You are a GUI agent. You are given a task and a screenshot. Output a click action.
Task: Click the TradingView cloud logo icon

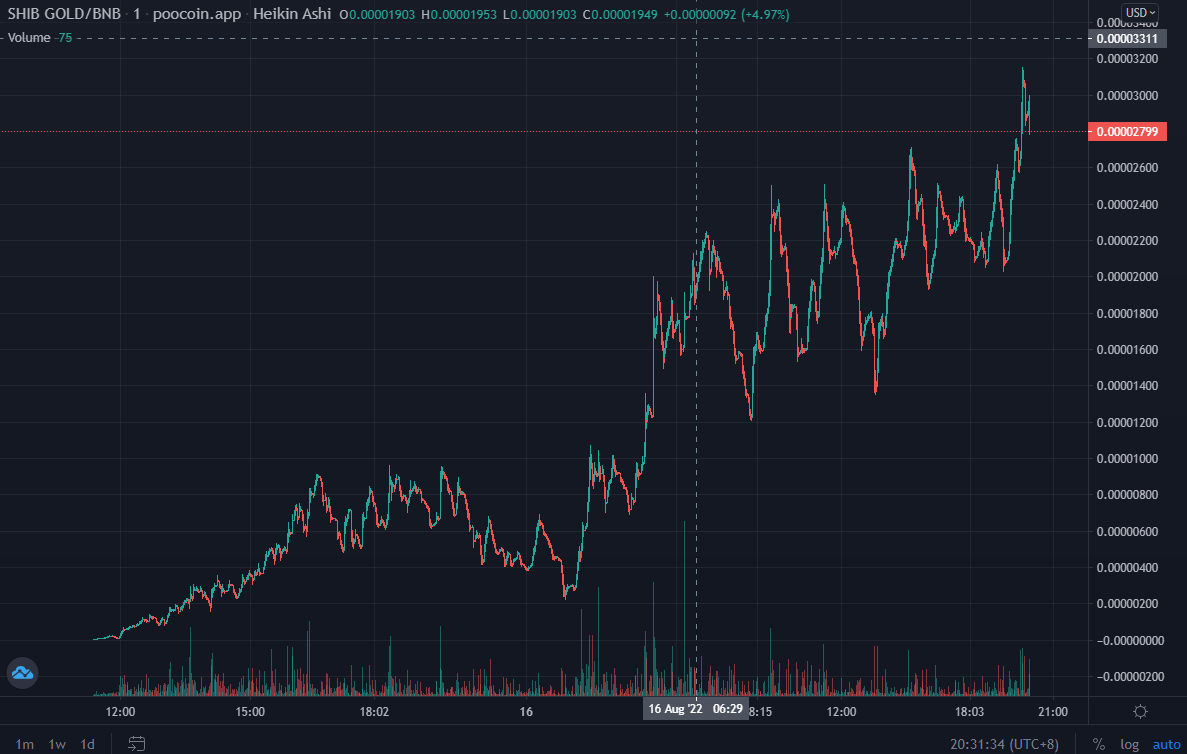click(x=23, y=672)
